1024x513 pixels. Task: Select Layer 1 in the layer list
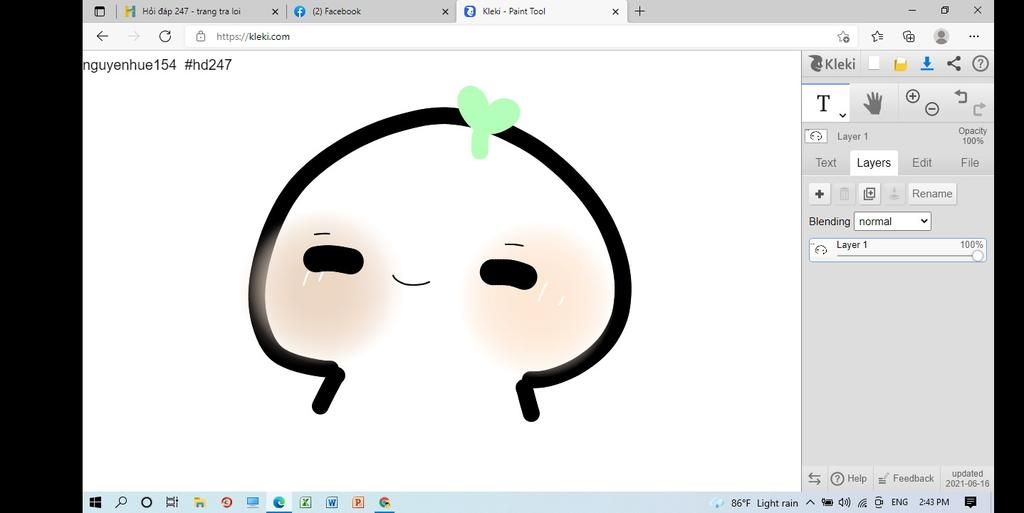[x=897, y=250]
